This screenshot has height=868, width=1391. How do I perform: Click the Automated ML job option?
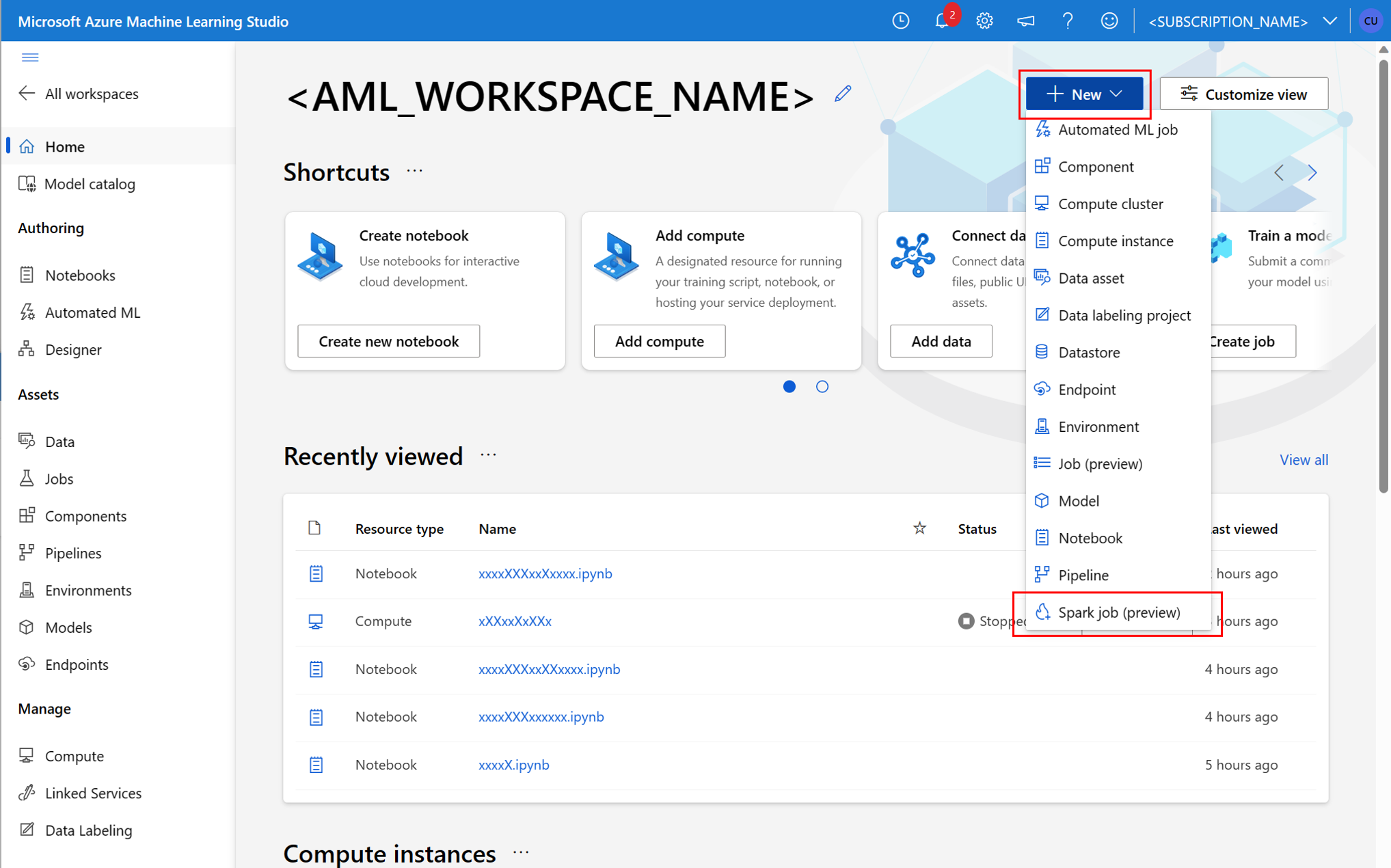(1117, 130)
